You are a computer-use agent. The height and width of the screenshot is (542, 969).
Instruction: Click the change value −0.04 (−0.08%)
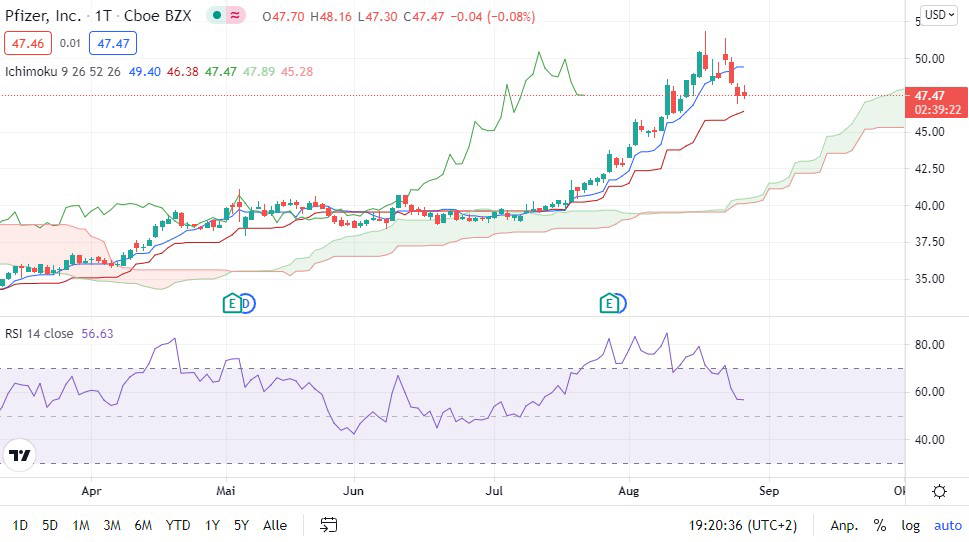click(493, 17)
